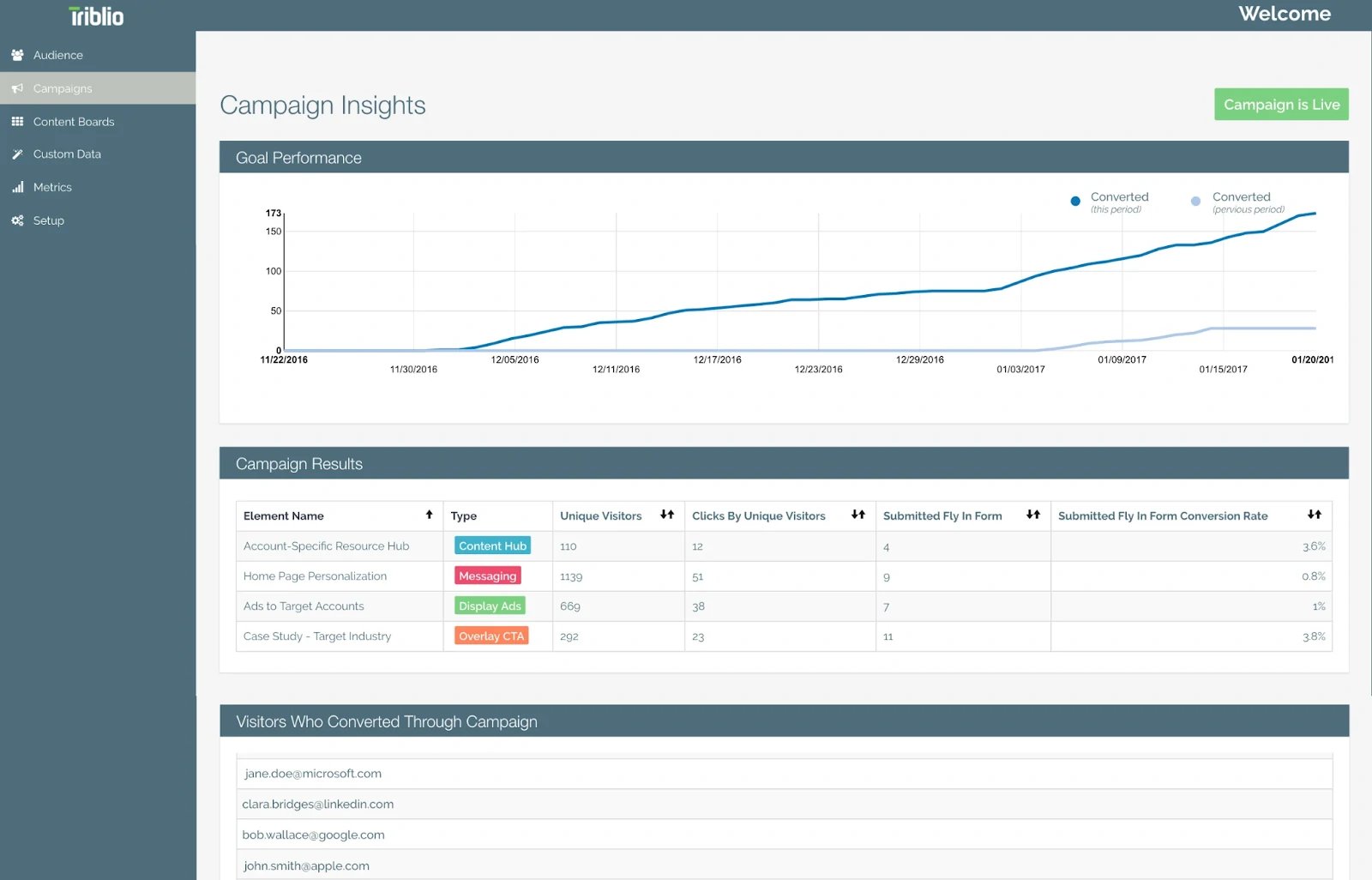This screenshot has height=880, width=1372.
Task: Click the Content Hub type badge
Action: pyautogui.click(x=492, y=545)
